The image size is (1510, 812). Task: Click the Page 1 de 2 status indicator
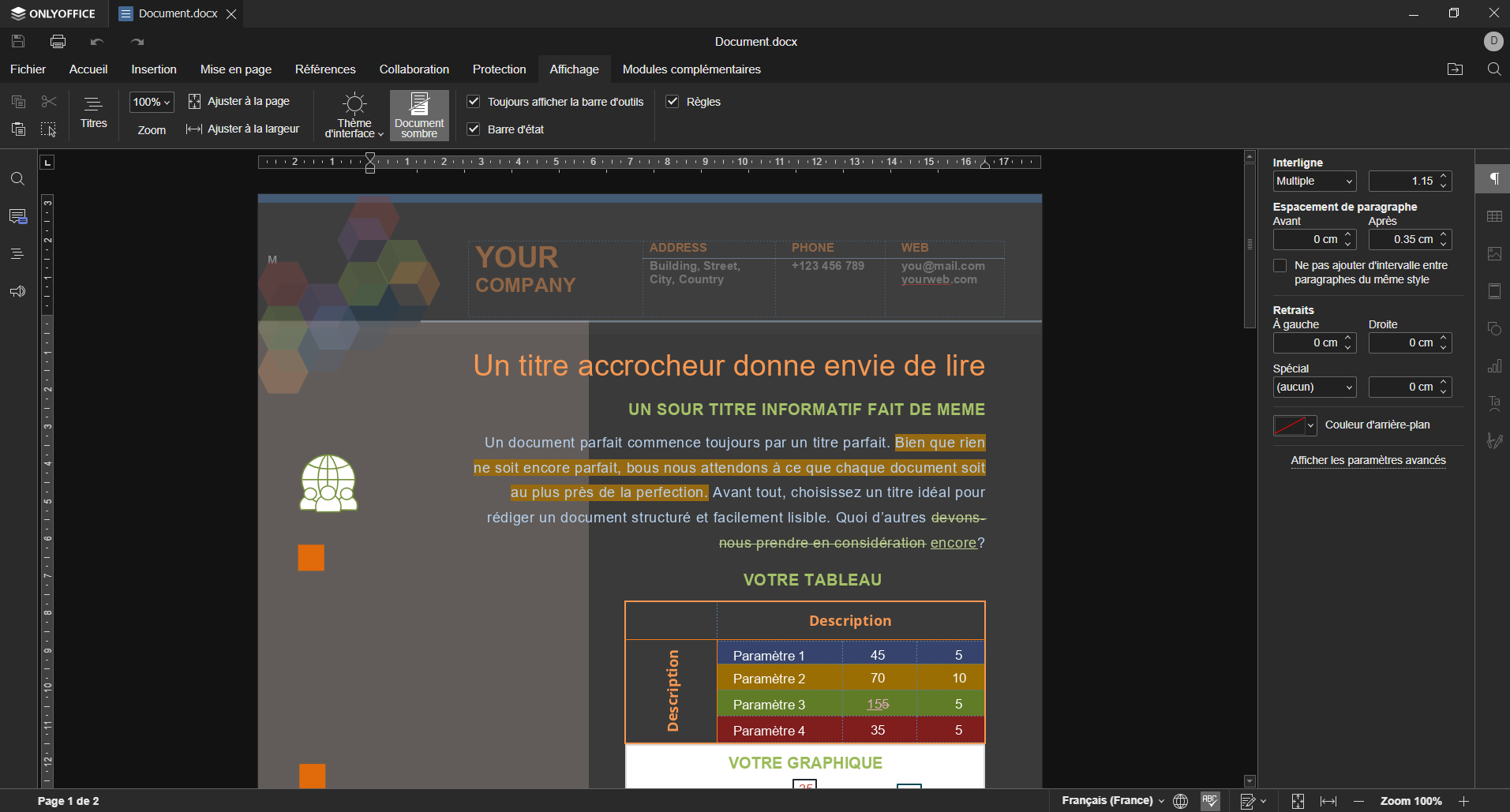click(69, 801)
